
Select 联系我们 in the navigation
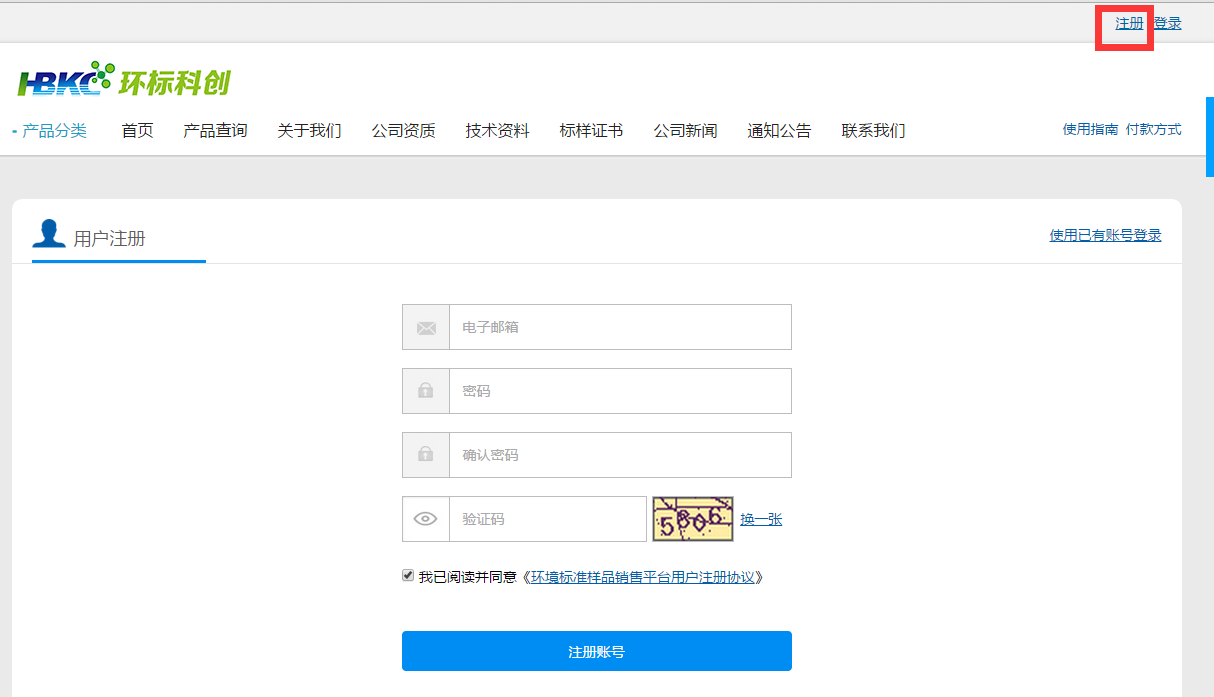tap(873, 131)
